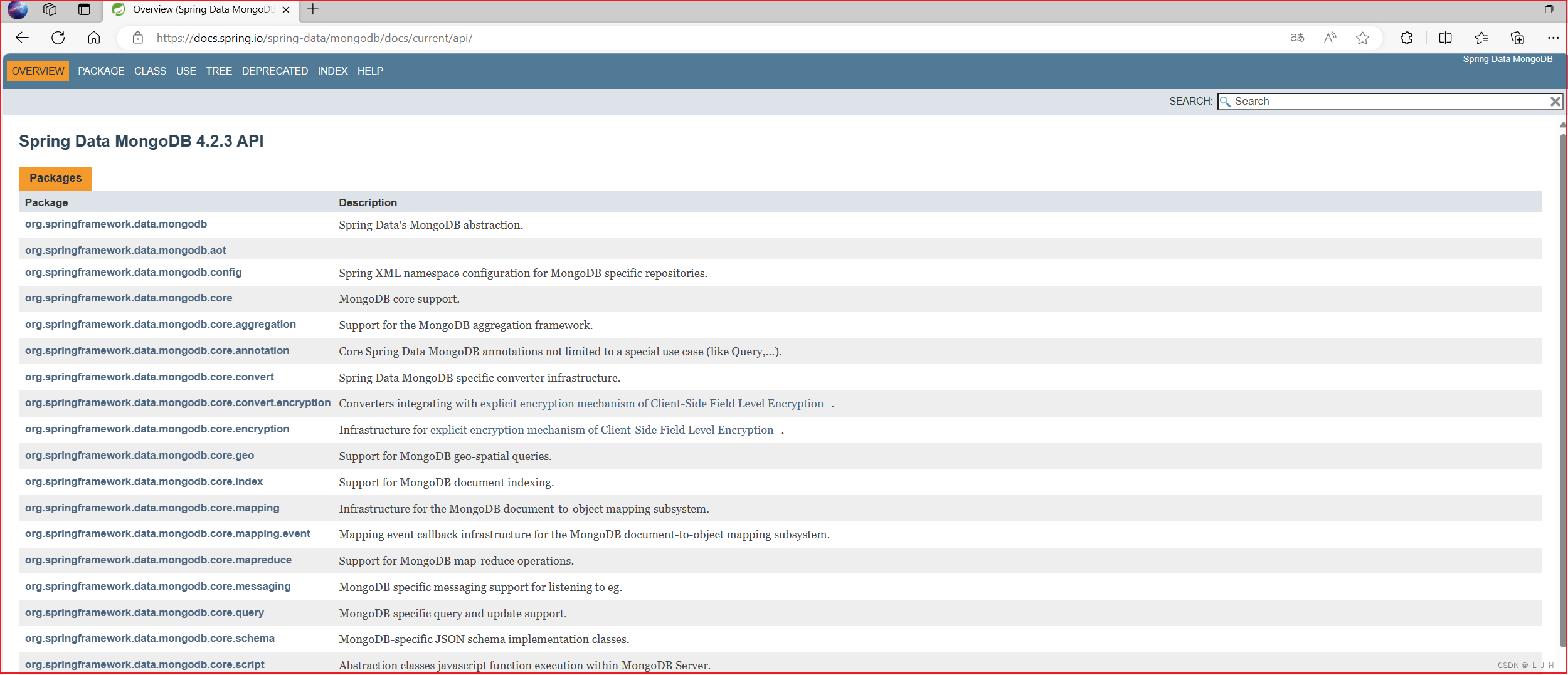The image size is (1568, 675).
Task: Open the TREE navigation item
Action: (x=219, y=71)
